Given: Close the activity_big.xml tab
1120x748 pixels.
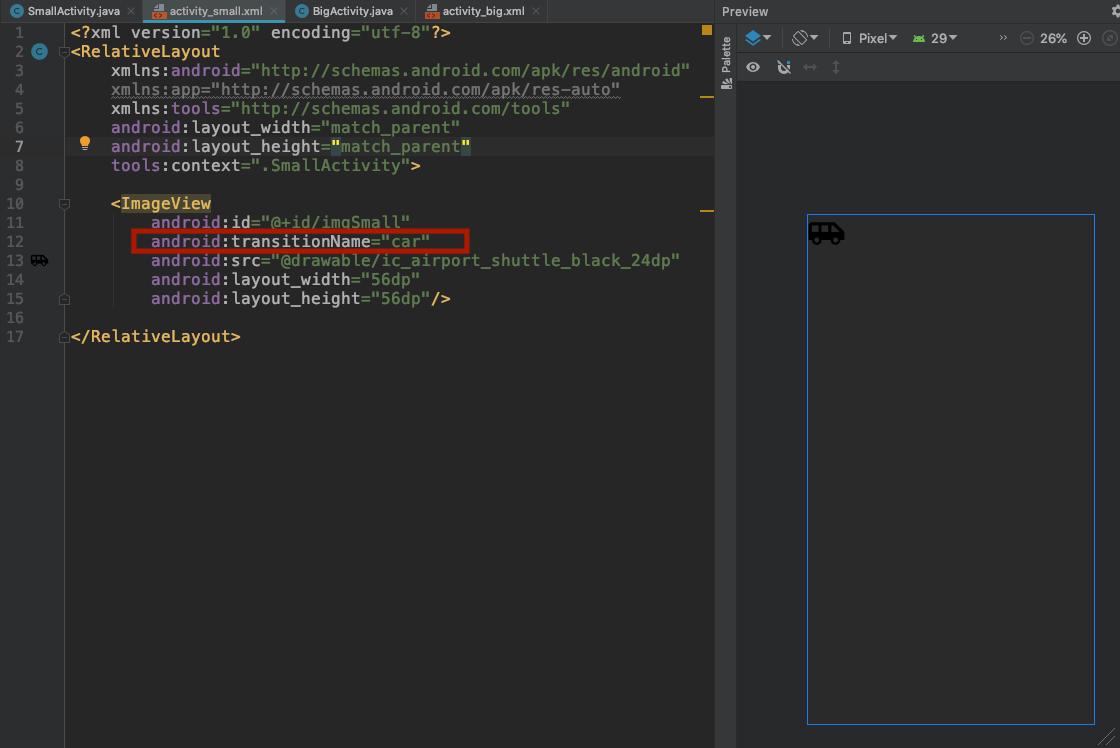Looking at the screenshot, I should [x=536, y=11].
